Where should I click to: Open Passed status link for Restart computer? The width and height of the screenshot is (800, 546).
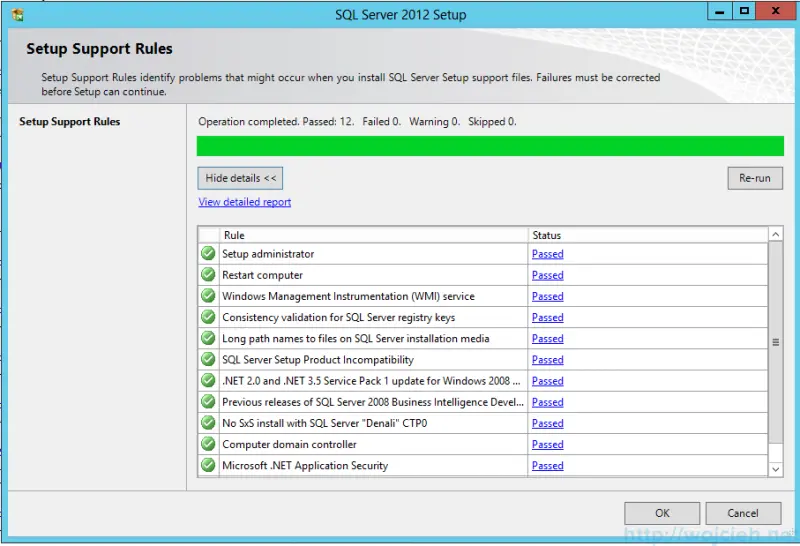547,275
